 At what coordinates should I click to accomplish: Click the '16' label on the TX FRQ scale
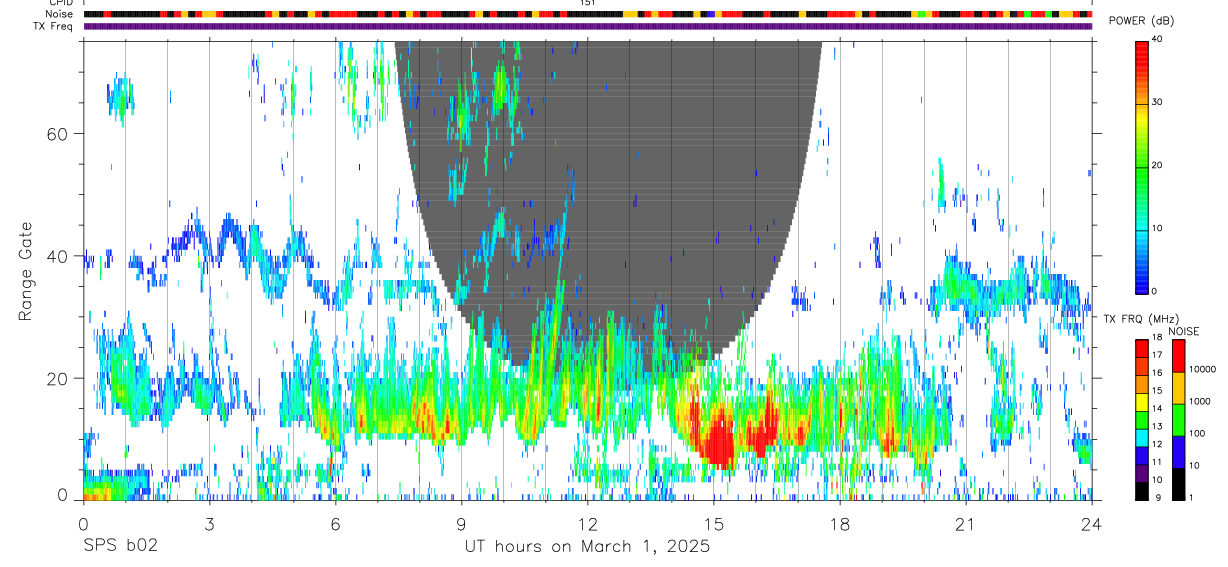(1157, 372)
